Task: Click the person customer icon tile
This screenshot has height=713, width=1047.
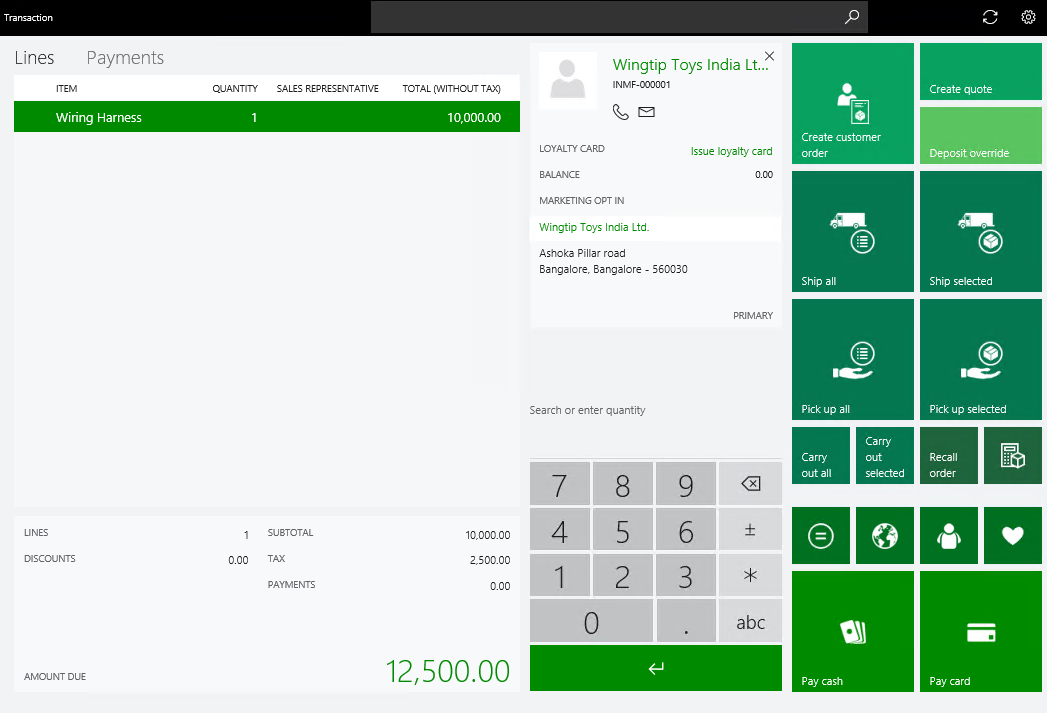Action: 949,535
